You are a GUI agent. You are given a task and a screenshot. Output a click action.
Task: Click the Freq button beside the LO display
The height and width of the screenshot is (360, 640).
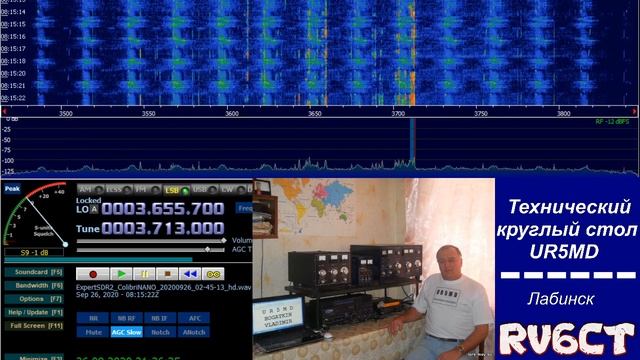pos(244,209)
